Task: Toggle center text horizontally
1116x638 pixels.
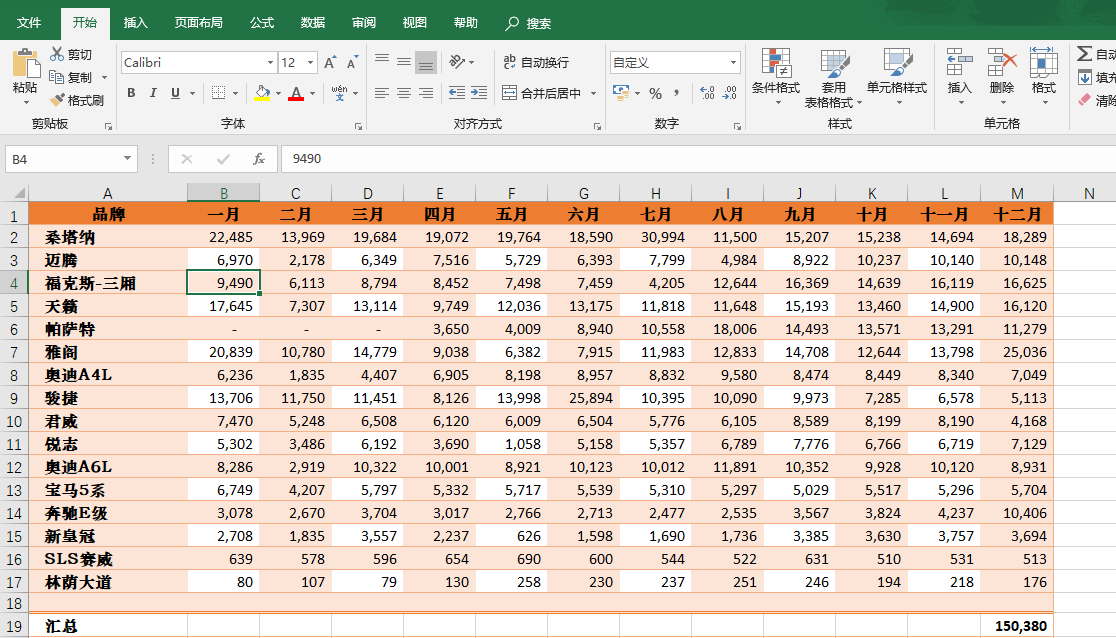Action: pos(404,93)
